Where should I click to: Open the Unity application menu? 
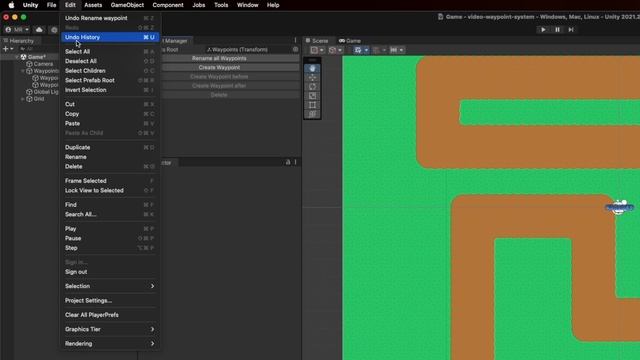pyautogui.click(x=30, y=5)
